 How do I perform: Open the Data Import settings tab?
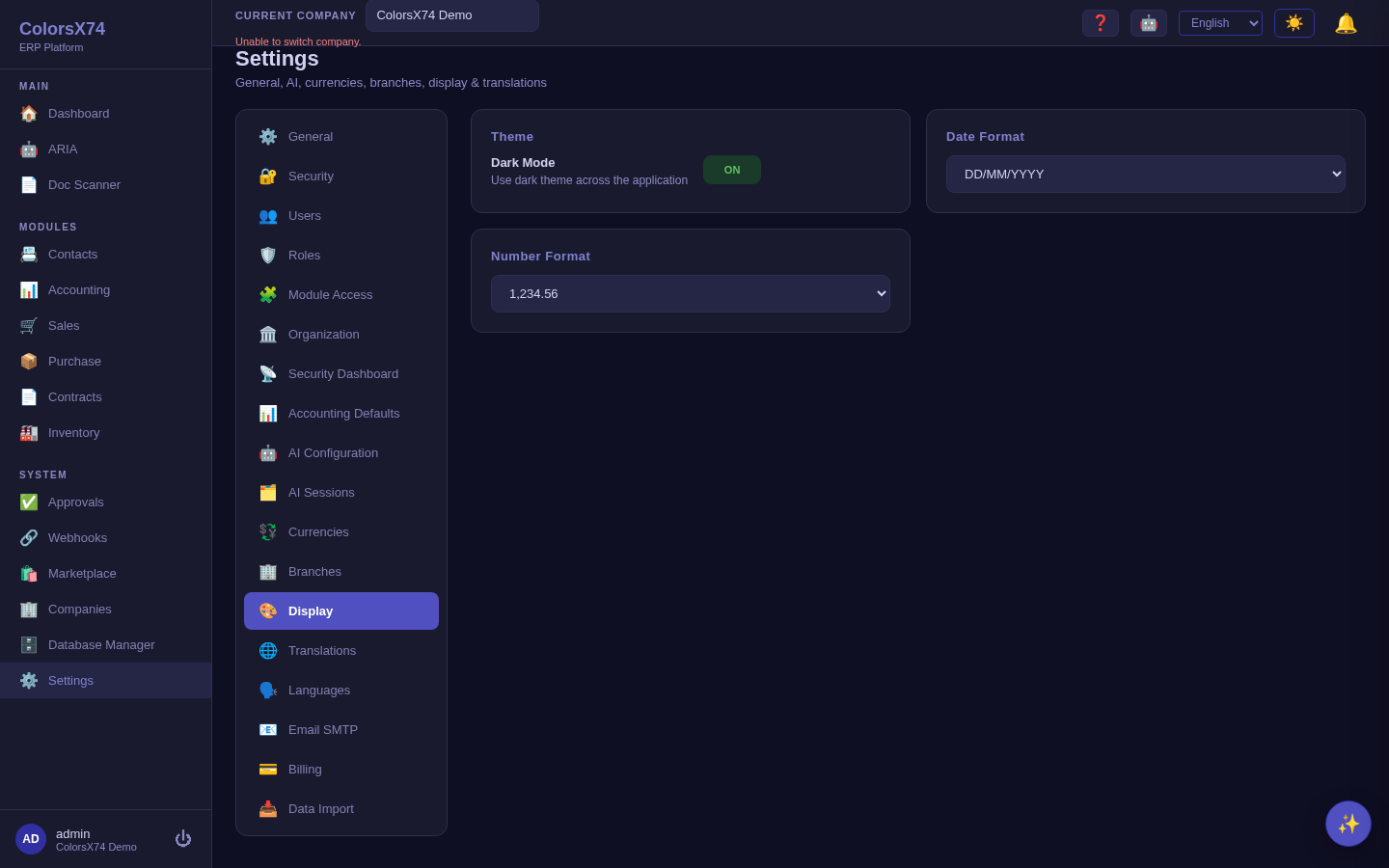tap(341, 809)
